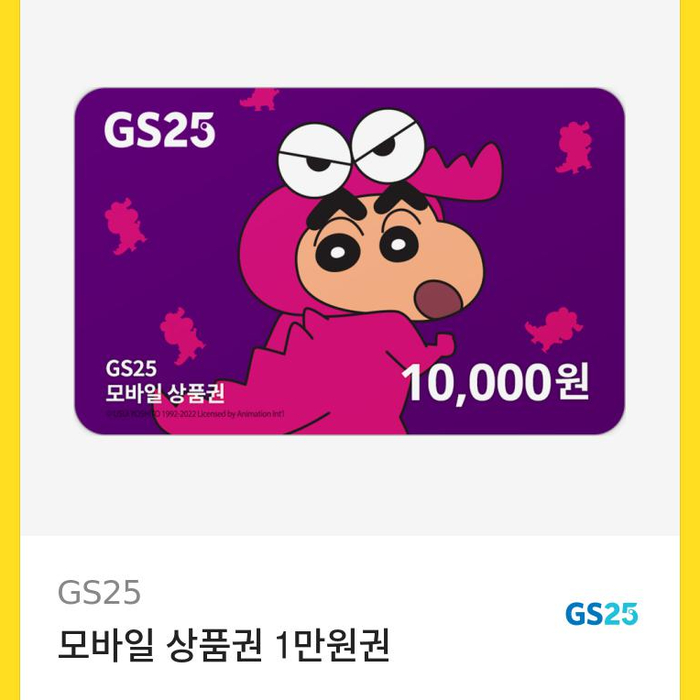This screenshot has width=700, height=700.
Task: Click the crocodile hood's googly eyes
Action: (351, 152)
